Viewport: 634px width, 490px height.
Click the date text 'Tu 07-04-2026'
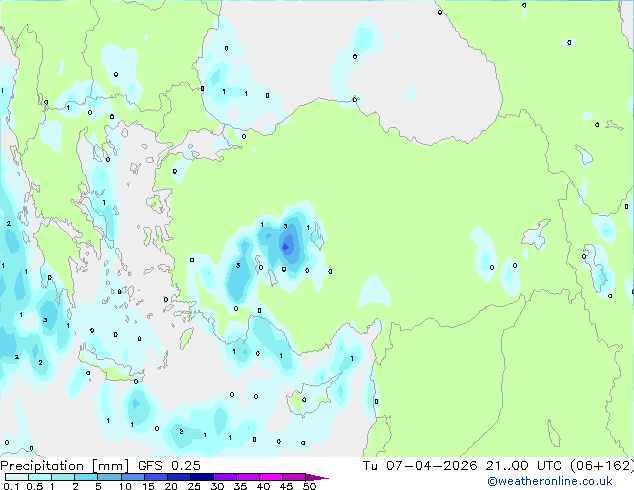point(420,466)
